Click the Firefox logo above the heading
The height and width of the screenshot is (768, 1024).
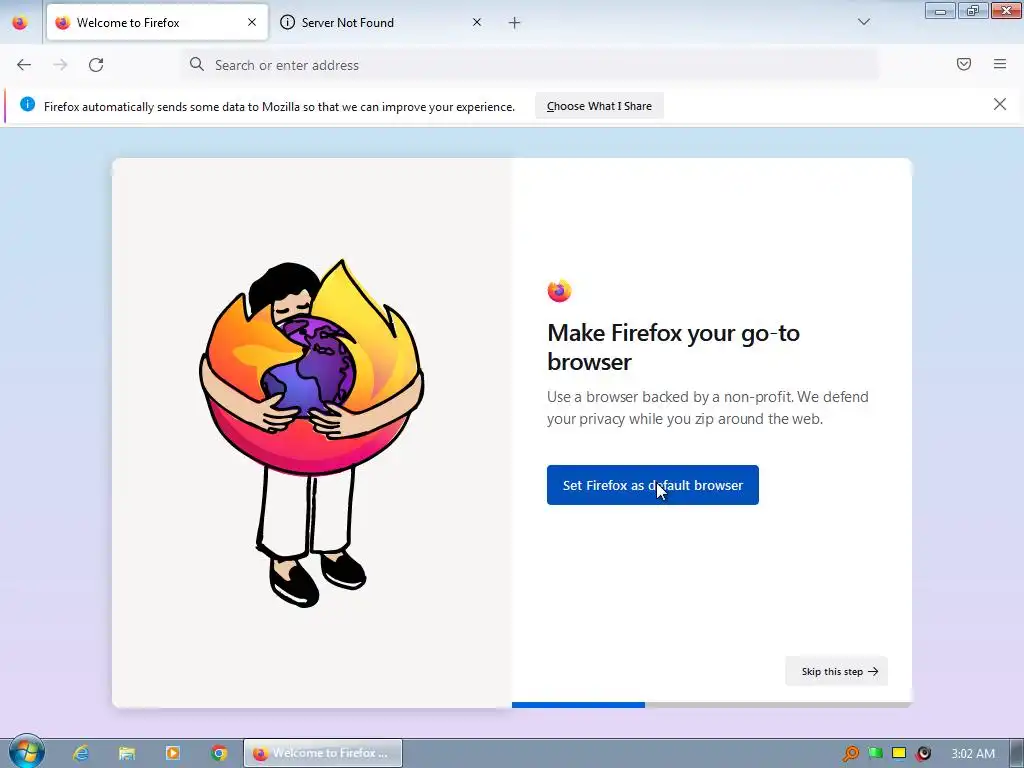point(559,291)
